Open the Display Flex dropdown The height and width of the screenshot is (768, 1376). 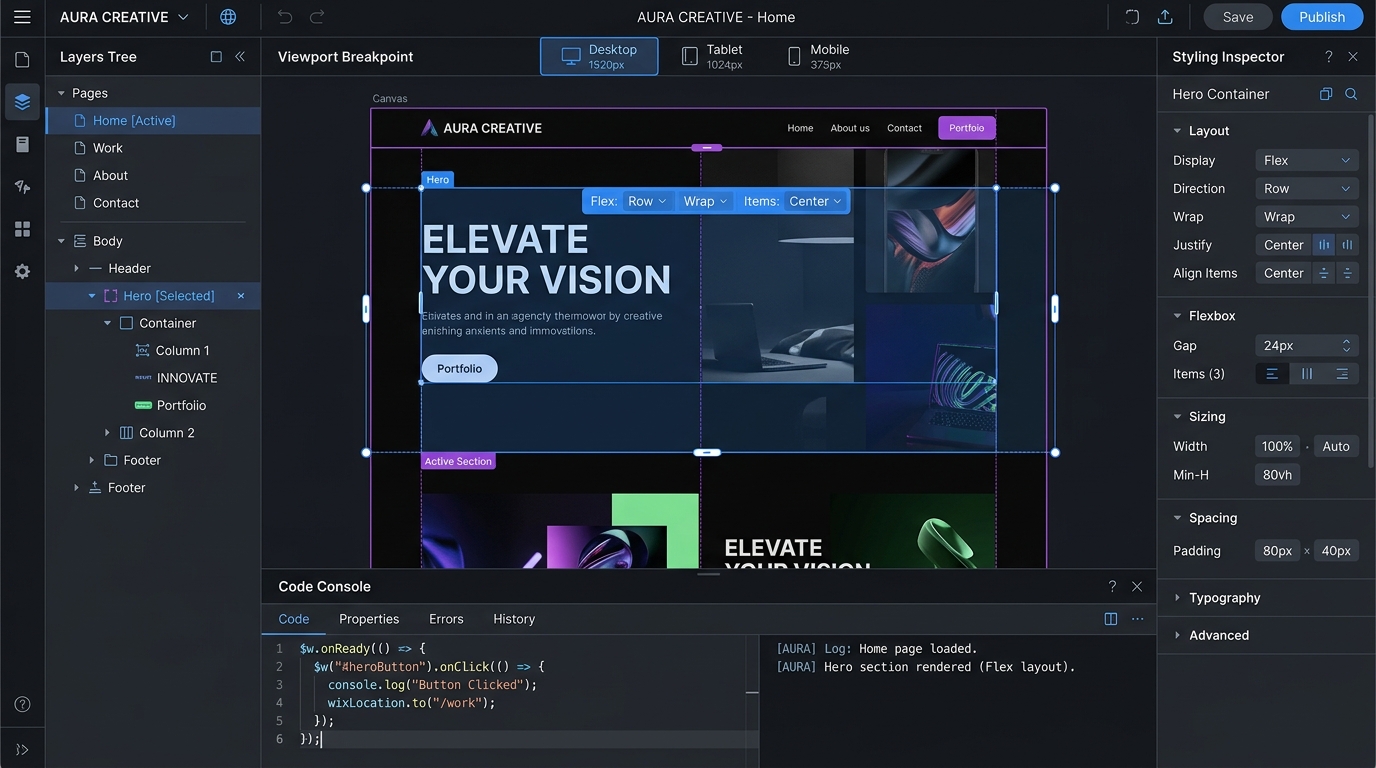click(1307, 160)
